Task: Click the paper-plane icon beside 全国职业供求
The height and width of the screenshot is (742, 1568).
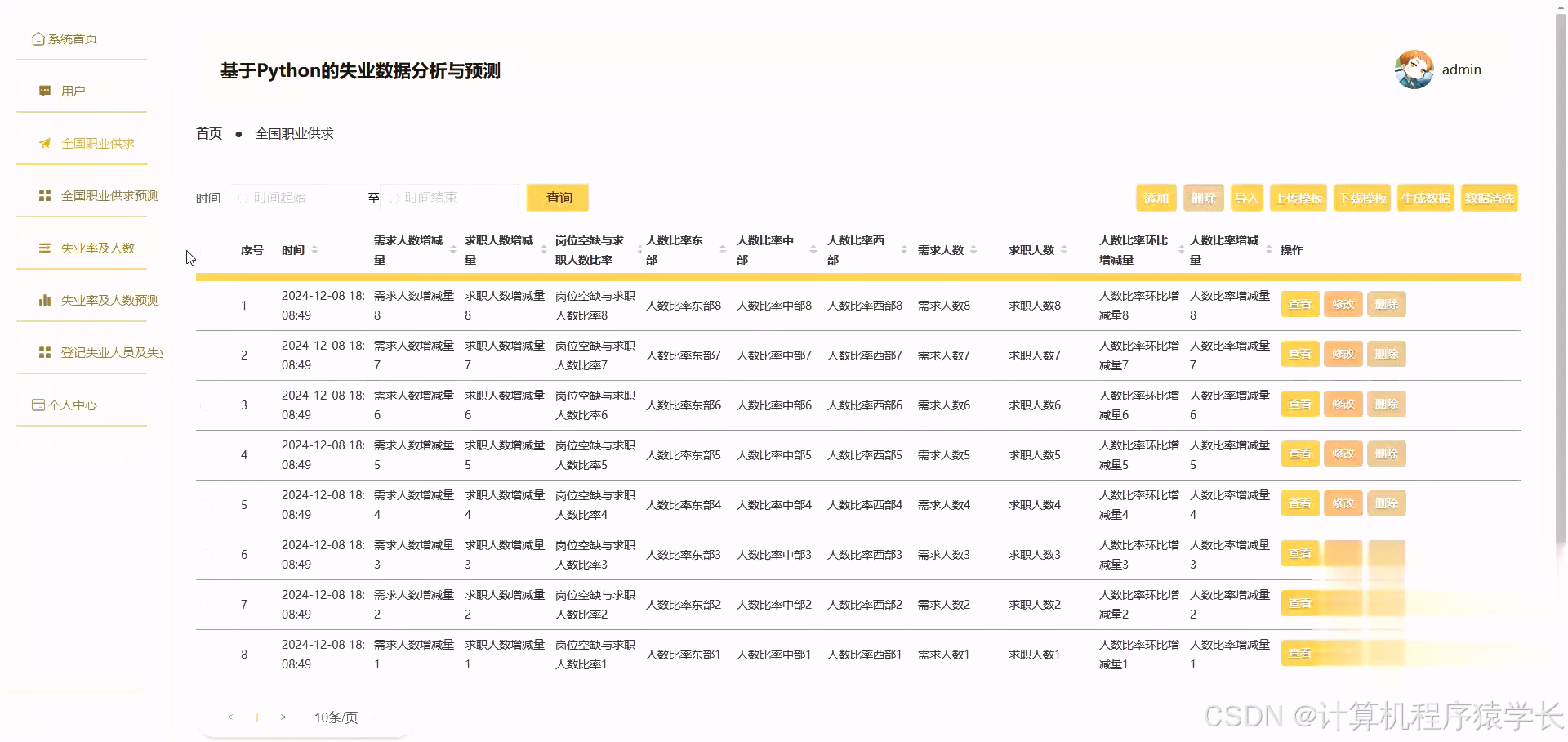Action: (x=45, y=143)
